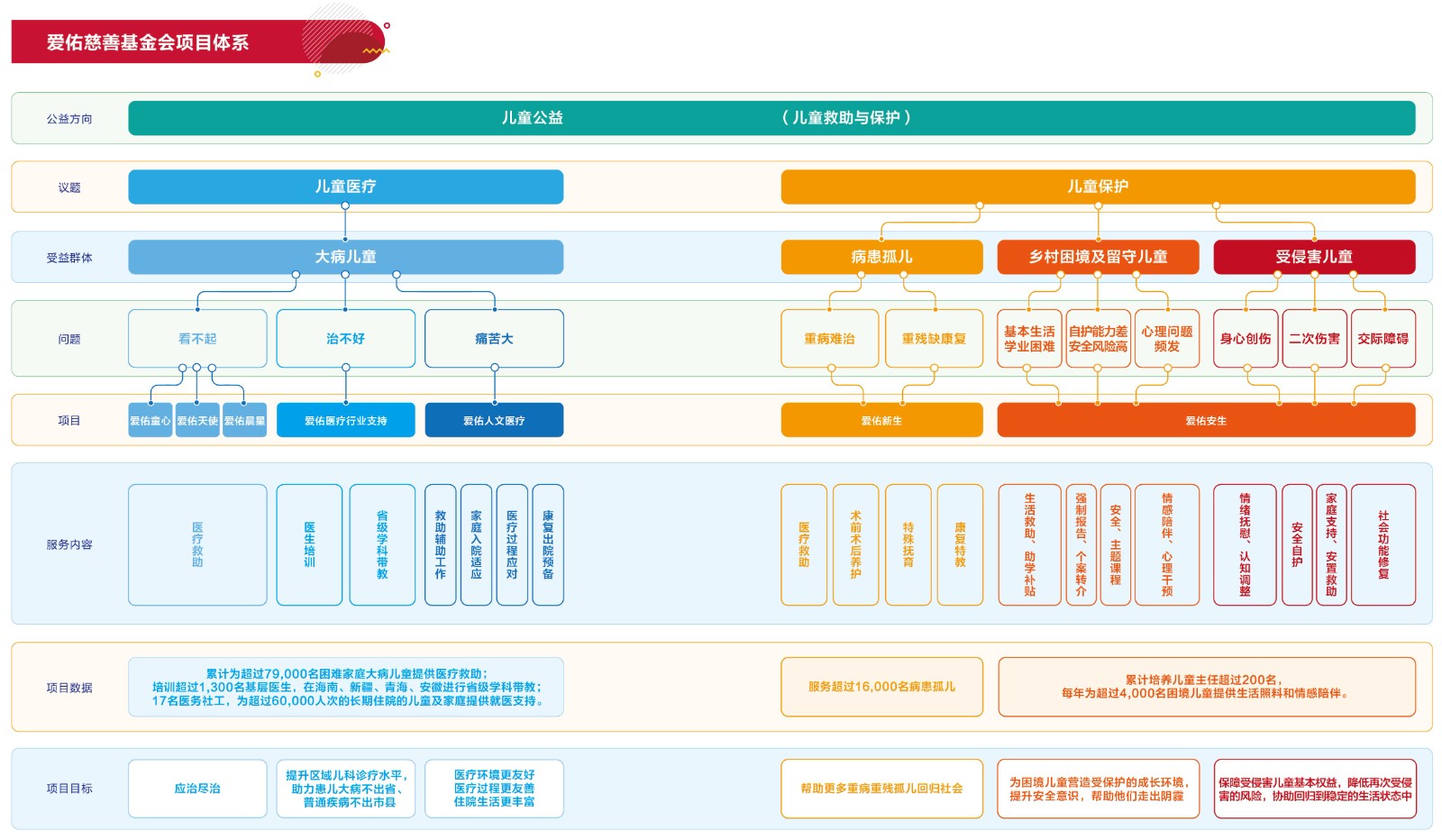Select the 病患孤儿 box
This screenshot has width=1442, height=840.
pos(881,257)
